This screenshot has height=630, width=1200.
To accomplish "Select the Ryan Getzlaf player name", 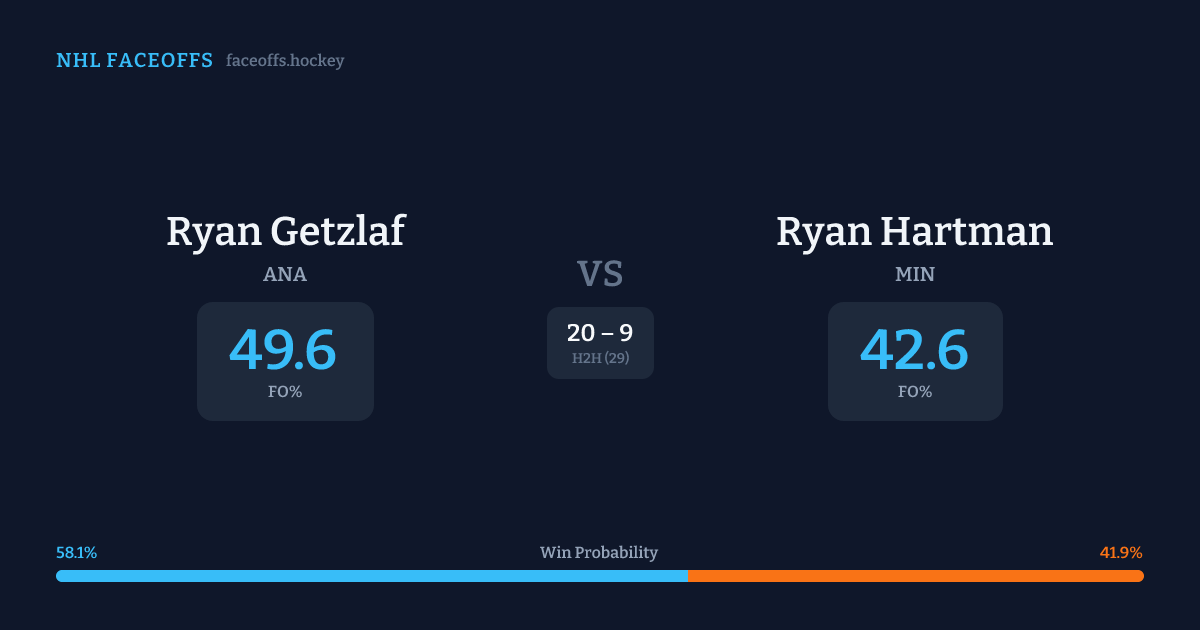I will pyautogui.click(x=285, y=231).
